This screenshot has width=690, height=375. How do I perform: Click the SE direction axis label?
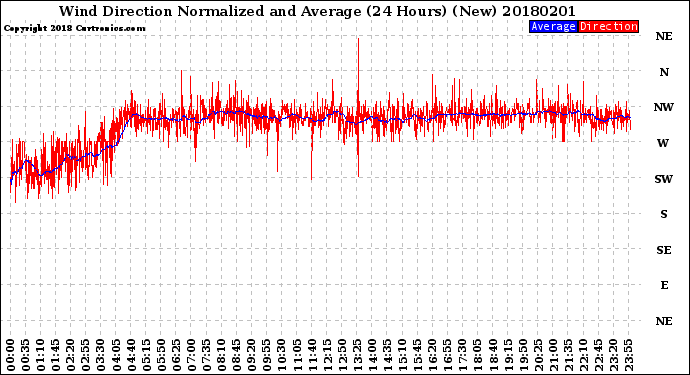pyautogui.click(x=664, y=250)
